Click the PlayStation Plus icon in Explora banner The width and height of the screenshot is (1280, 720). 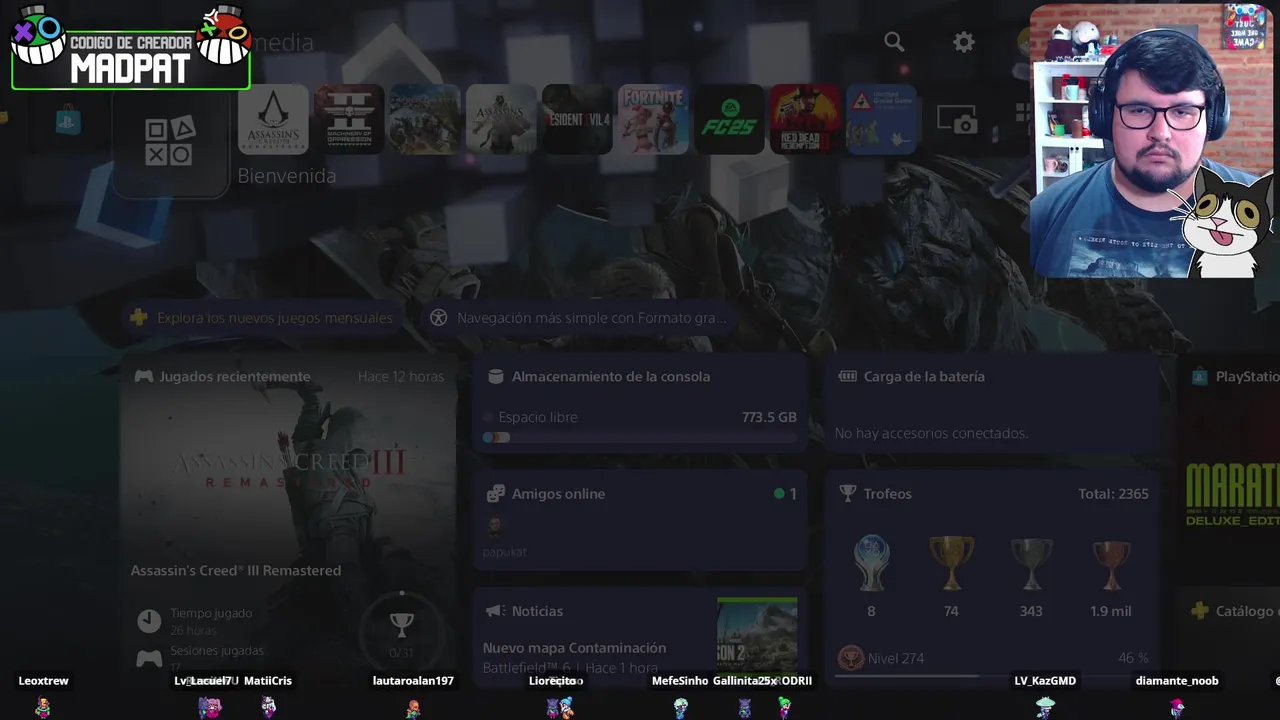coord(139,318)
